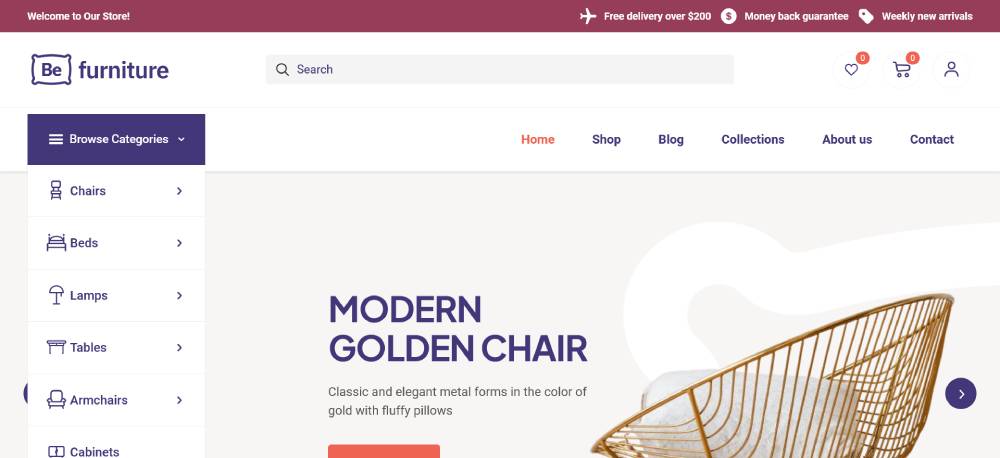1000x458 pixels.
Task: Click the magnifier search icon
Action: pyautogui.click(x=282, y=69)
